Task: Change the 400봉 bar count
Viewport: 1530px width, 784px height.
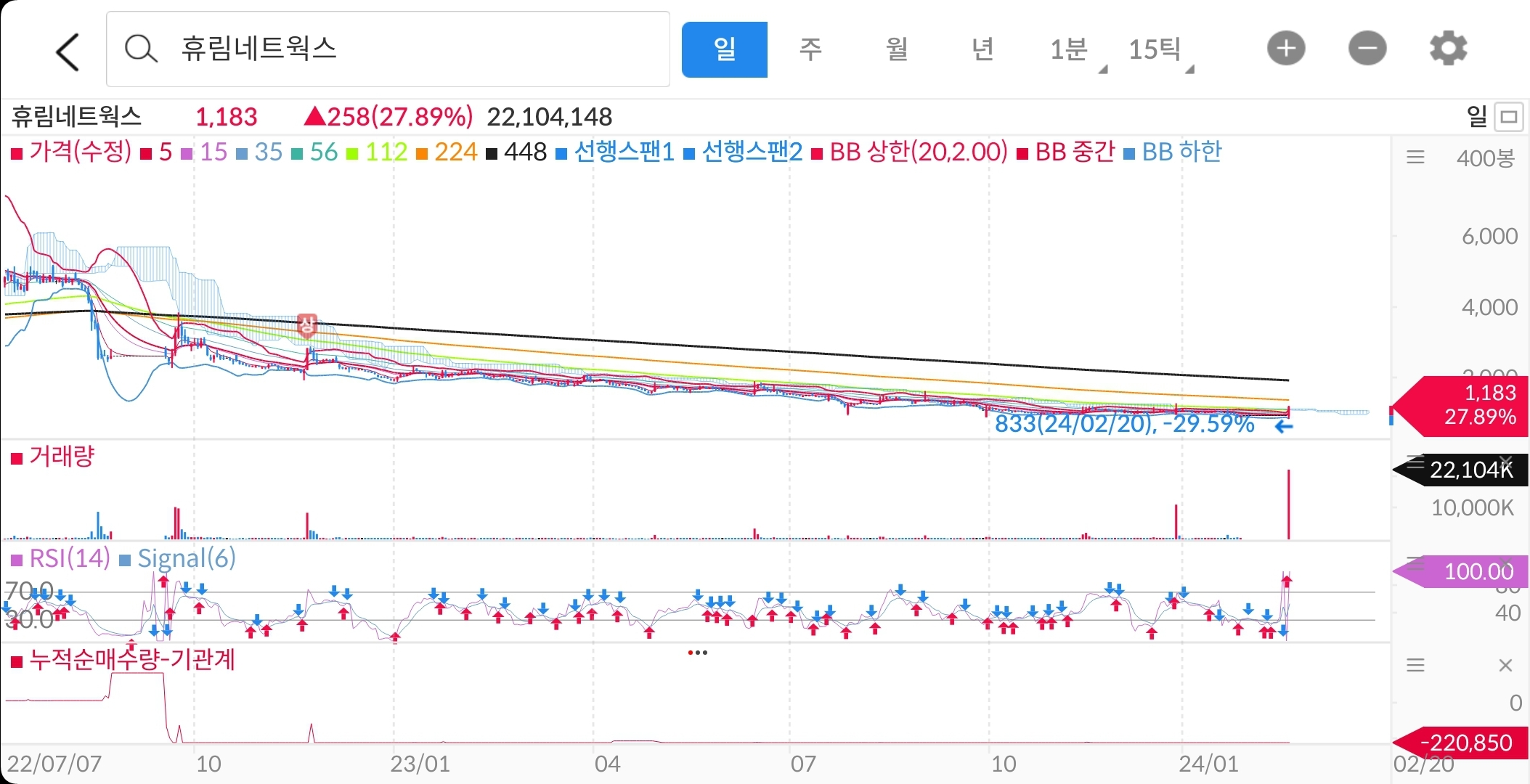Action: pyautogui.click(x=1485, y=158)
